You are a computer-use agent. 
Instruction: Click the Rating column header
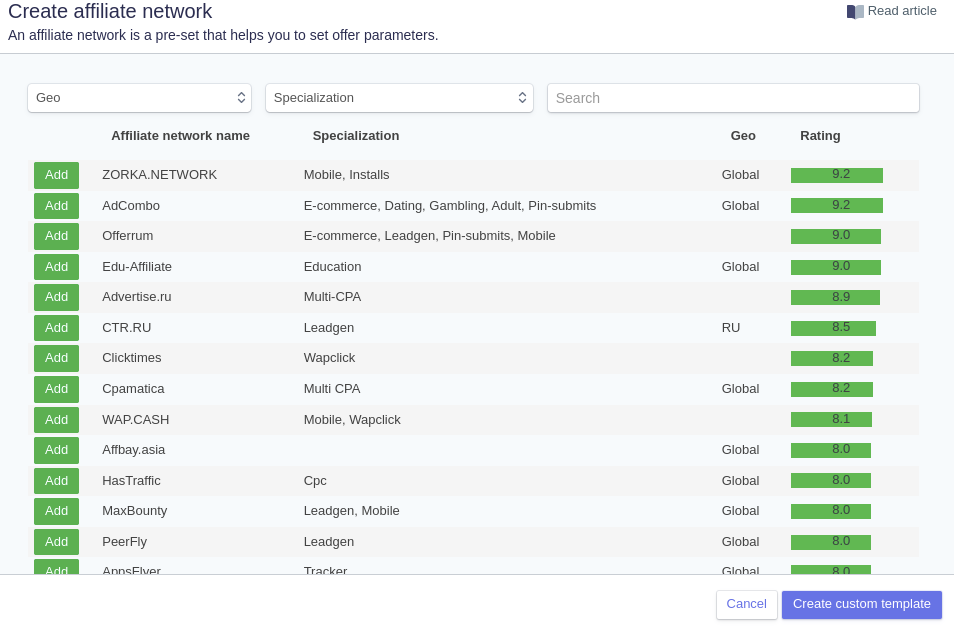coord(820,136)
